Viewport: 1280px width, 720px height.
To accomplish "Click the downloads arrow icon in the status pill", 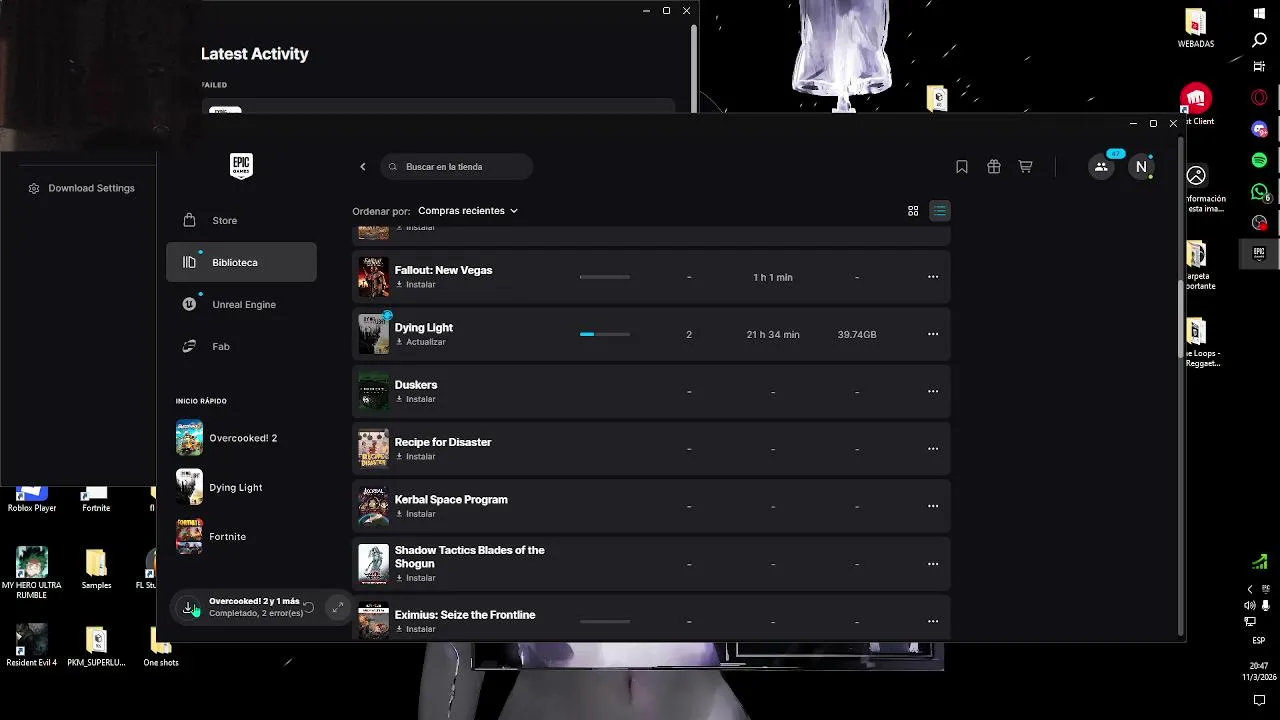I will 189,607.
